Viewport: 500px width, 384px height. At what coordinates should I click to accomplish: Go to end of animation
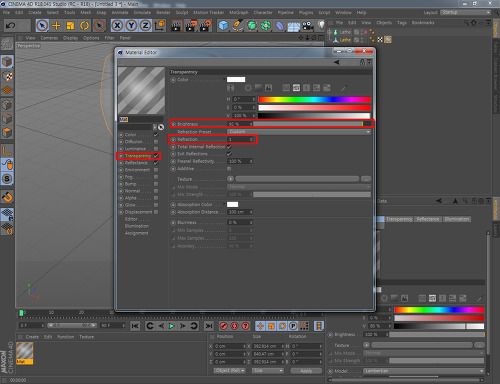click(209, 326)
